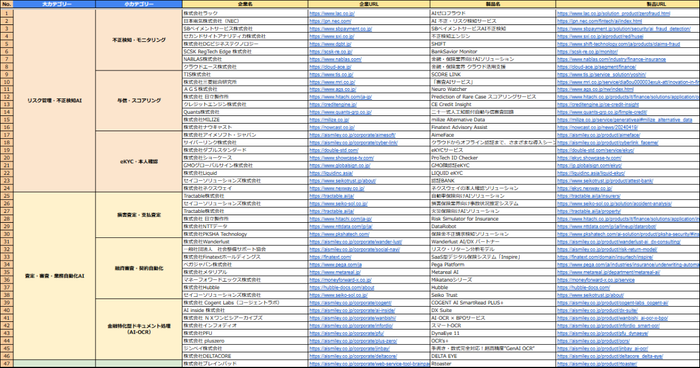Screen dimensions: 700x368
Task: Select the 株式会社DELTACORE cell
Action: pos(245,356)
